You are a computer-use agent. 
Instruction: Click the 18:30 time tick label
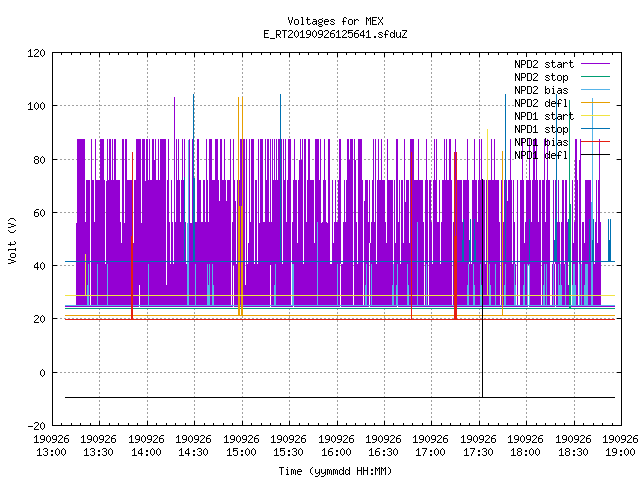click(x=573, y=452)
